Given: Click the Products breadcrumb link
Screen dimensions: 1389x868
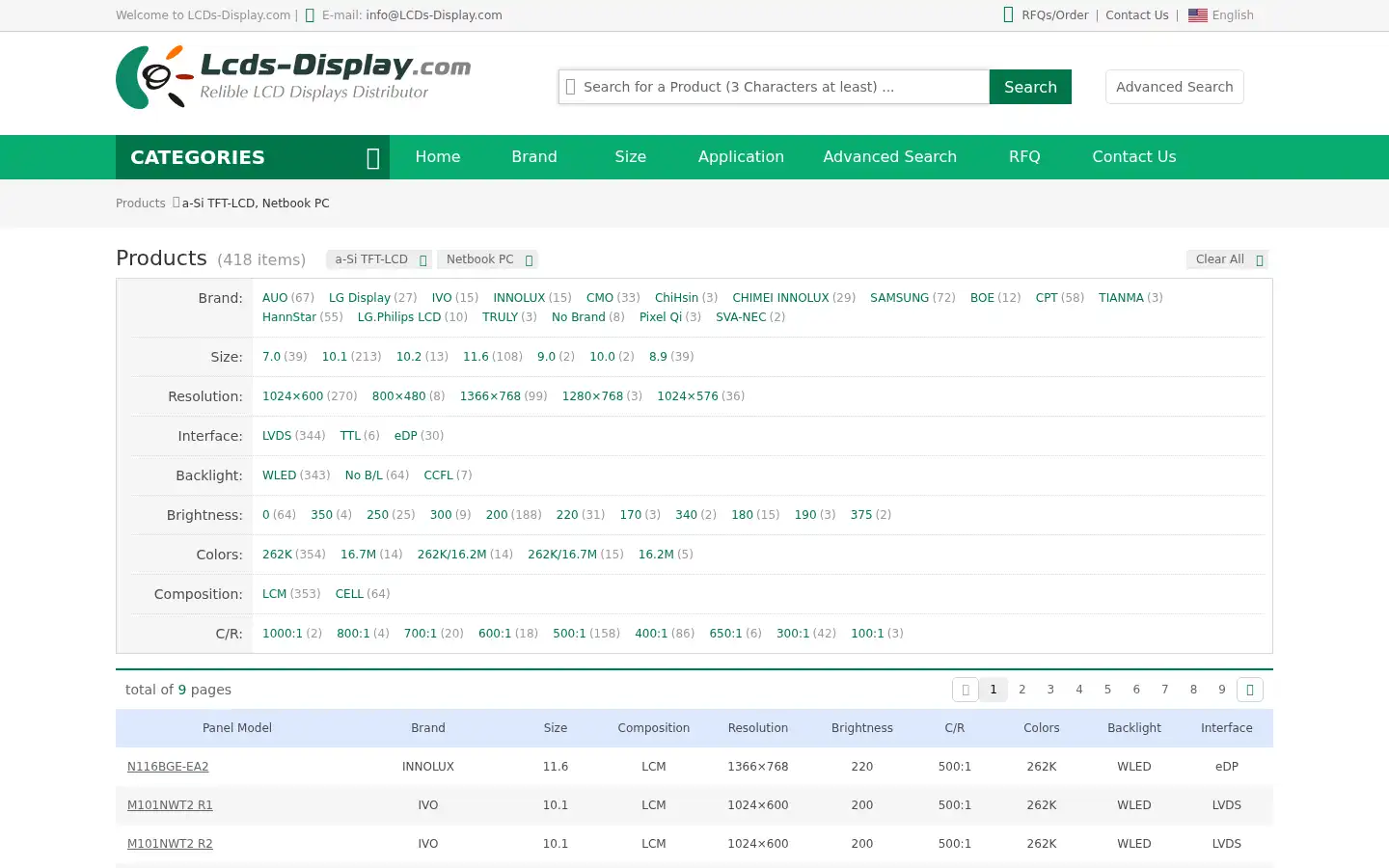Looking at the screenshot, I should [x=141, y=203].
